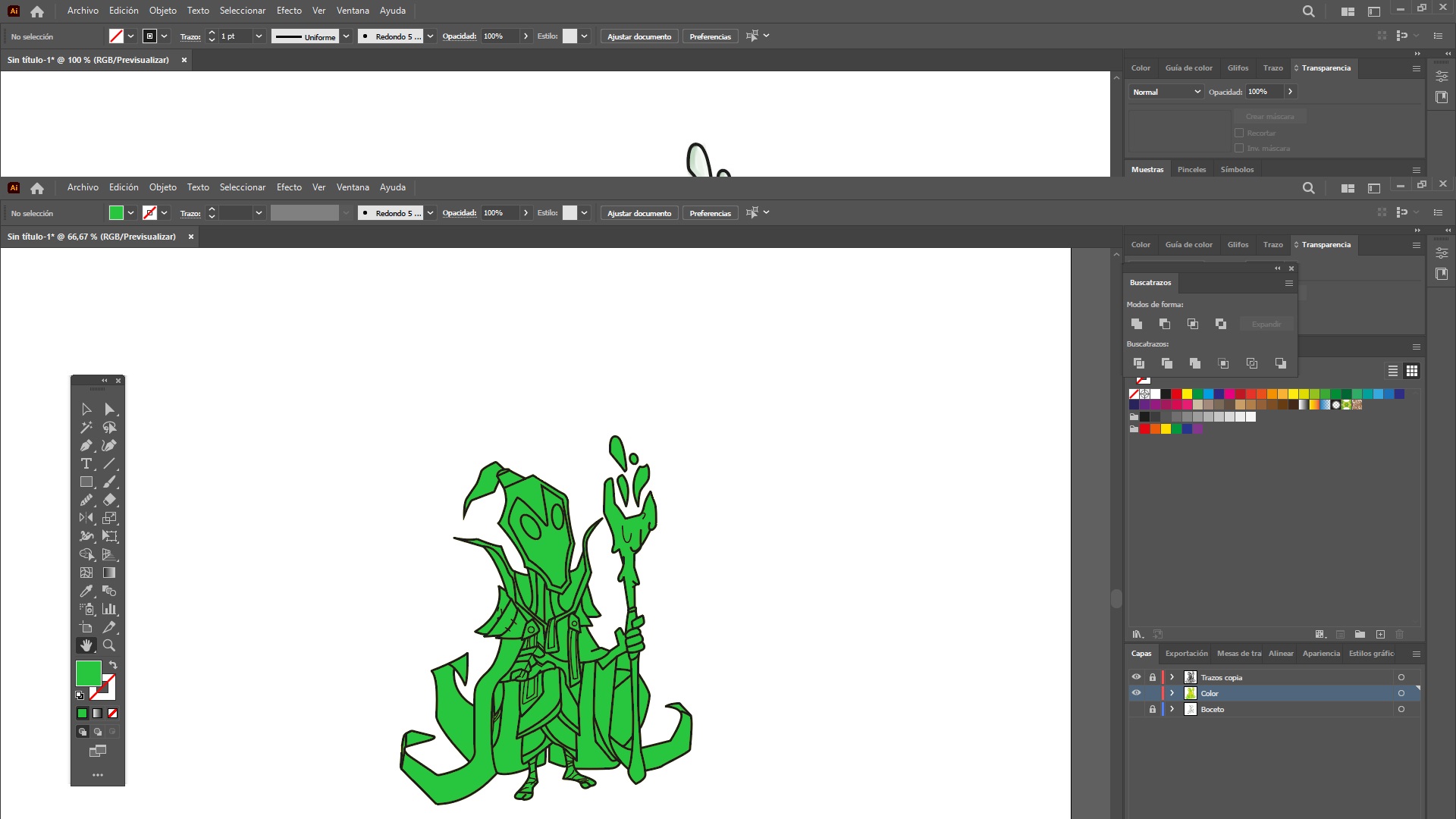
Task: Select the Symbol Sprayer tool
Action: pyautogui.click(x=86, y=610)
